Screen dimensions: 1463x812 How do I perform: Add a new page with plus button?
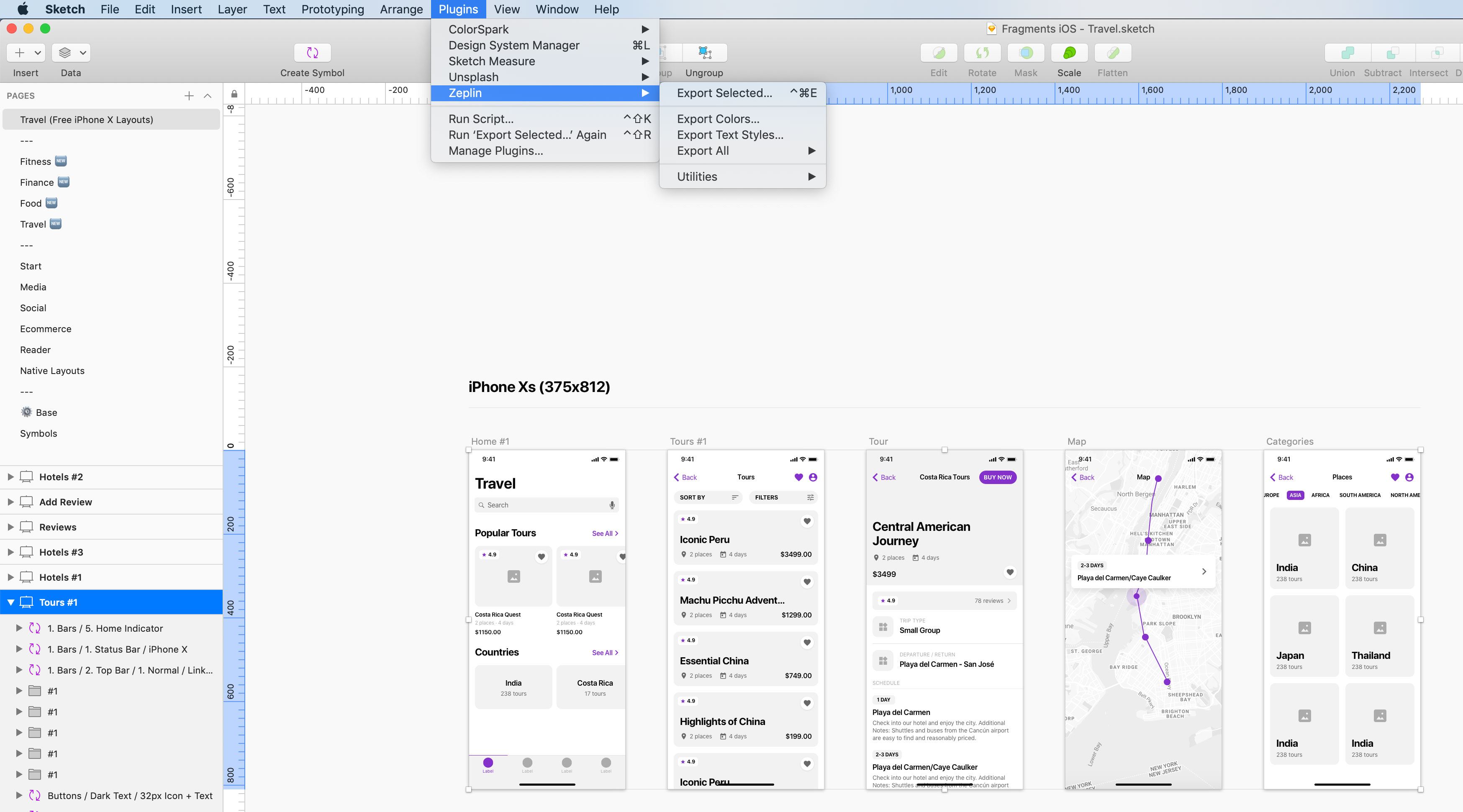189,96
